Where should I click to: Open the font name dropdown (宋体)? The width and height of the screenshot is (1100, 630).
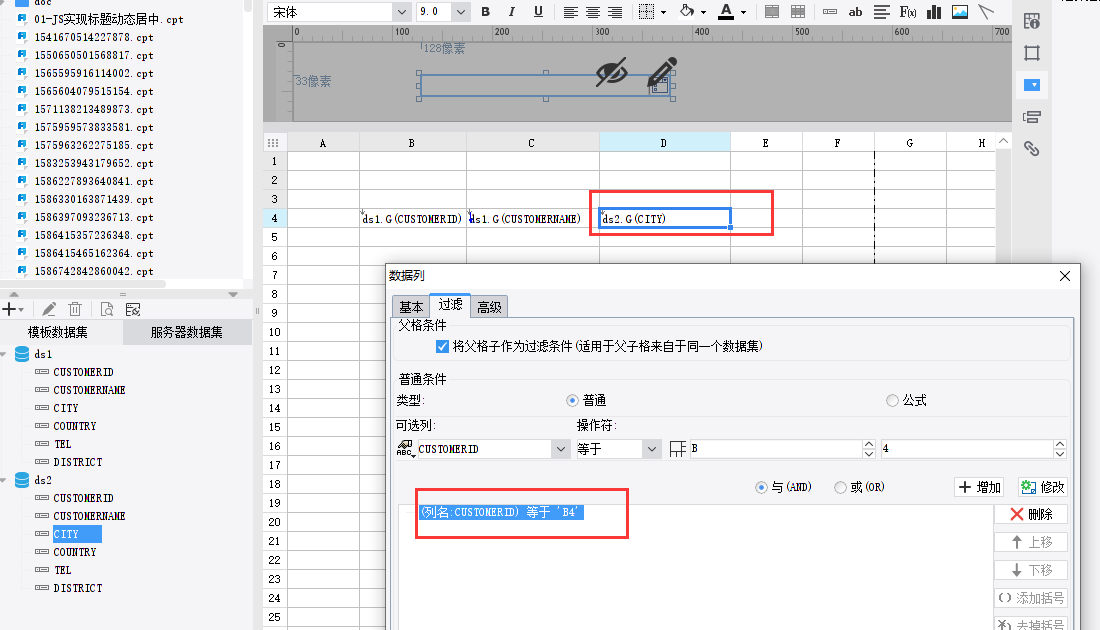(401, 12)
